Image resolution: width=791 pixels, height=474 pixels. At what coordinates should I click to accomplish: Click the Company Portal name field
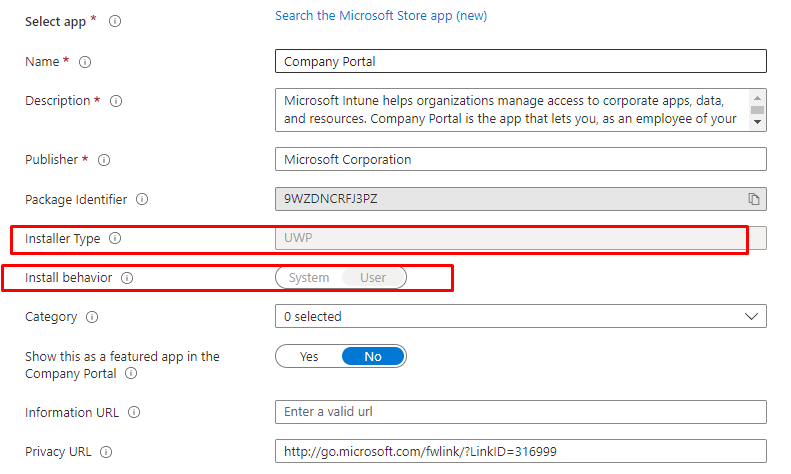click(x=521, y=61)
